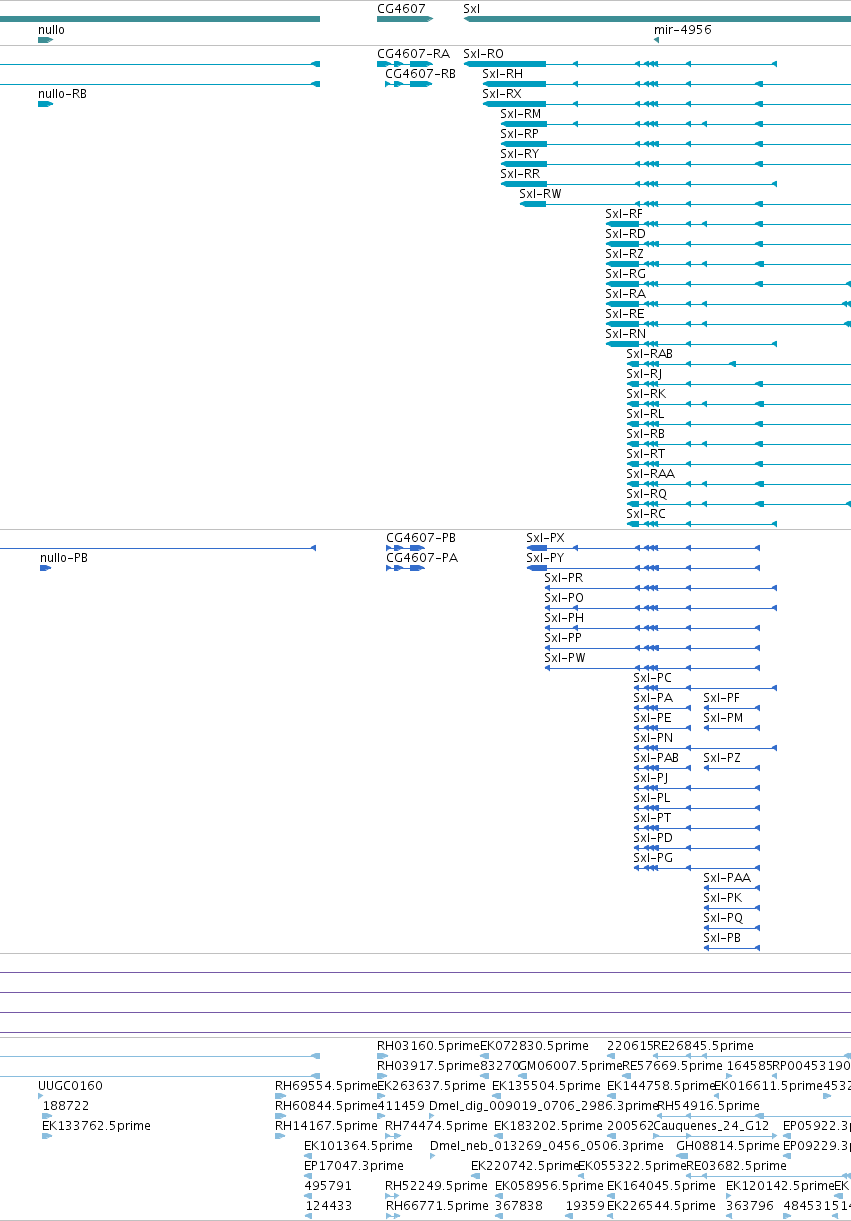Click the Sxl-RD transcript label

click(x=625, y=233)
